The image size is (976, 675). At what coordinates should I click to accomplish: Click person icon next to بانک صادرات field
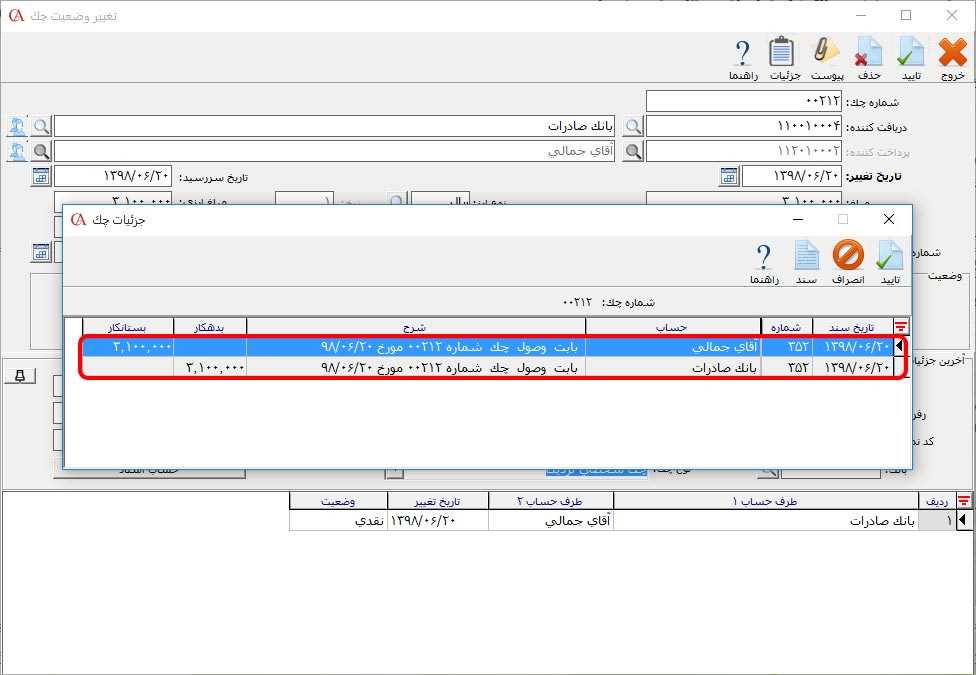point(17,126)
